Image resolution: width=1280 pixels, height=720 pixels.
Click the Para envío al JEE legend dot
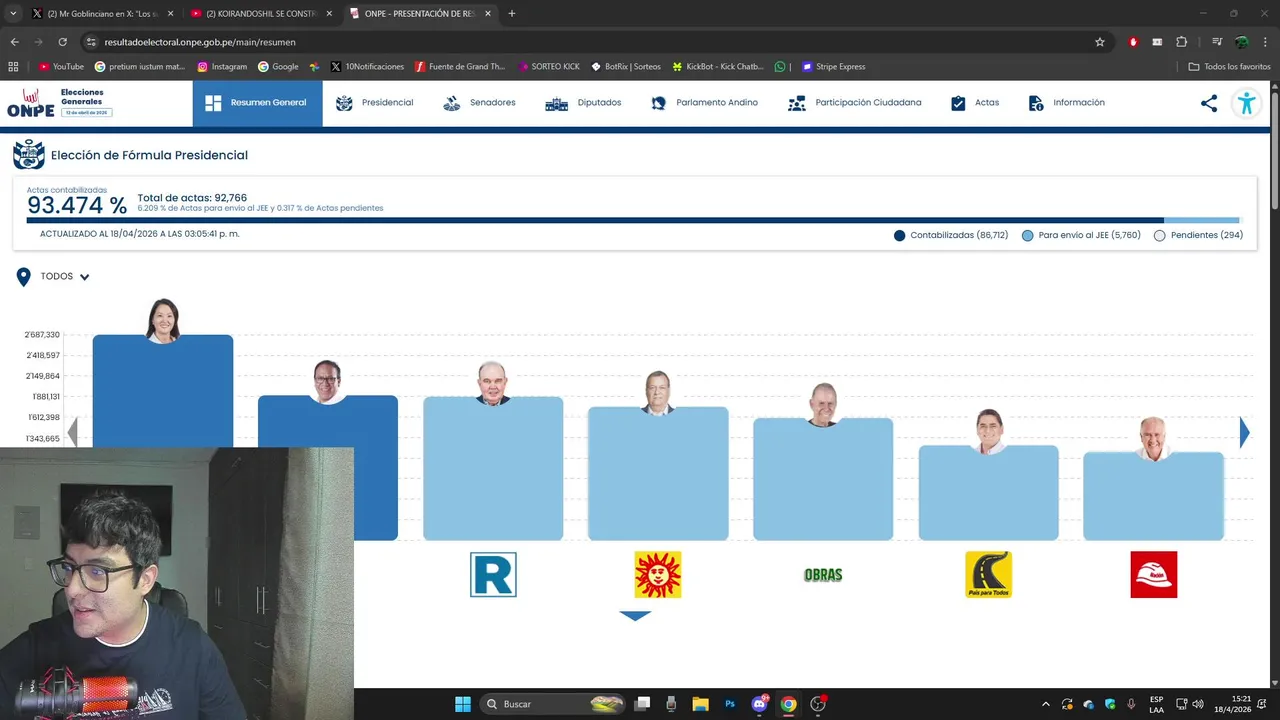tap(1028, 236)
